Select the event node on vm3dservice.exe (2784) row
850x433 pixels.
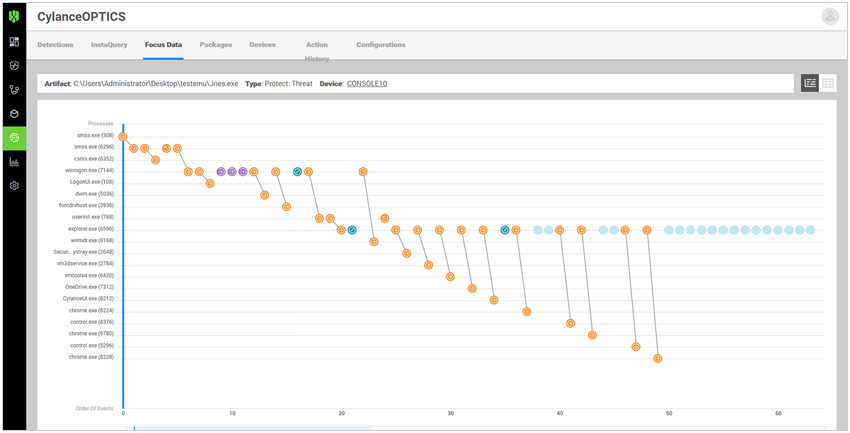pos(428,265)
